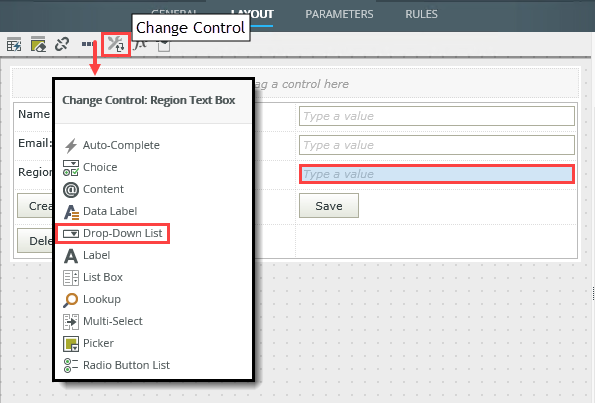Image resolution: width=595 pixels, height=403 pixels.
Task: Select the Lookup control option
Action: [92, 299]
